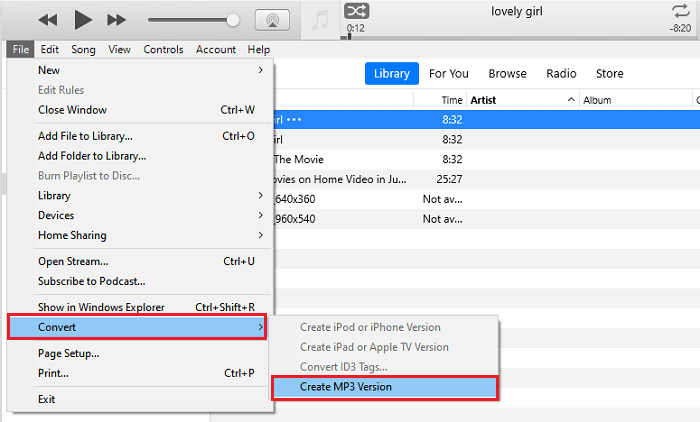This screenshot has width=700, height=422.
Task: Switch to the Browse tab
Action: point(508,73)
